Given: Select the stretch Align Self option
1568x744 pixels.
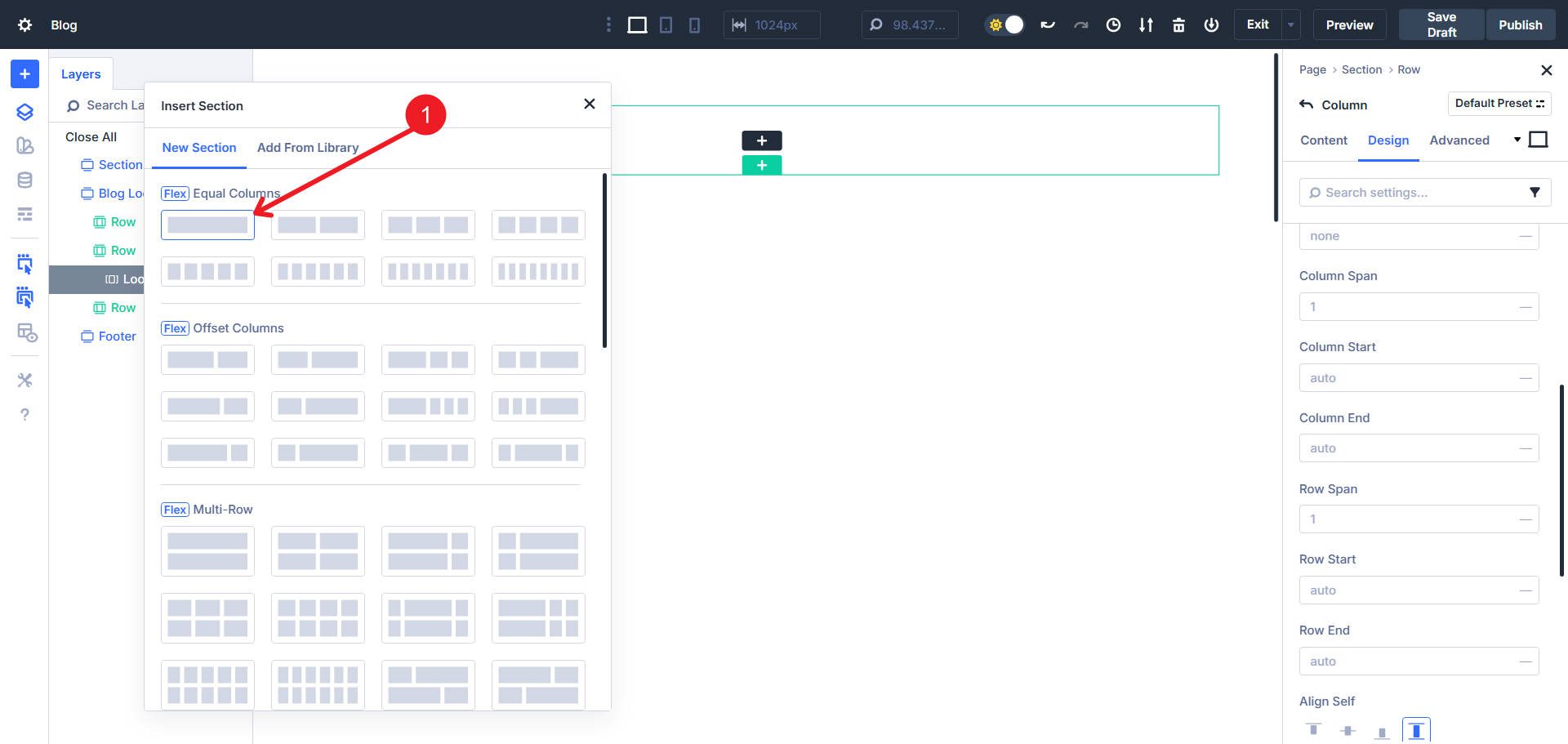Looking at the screenshot, I should pos(1416,729).
